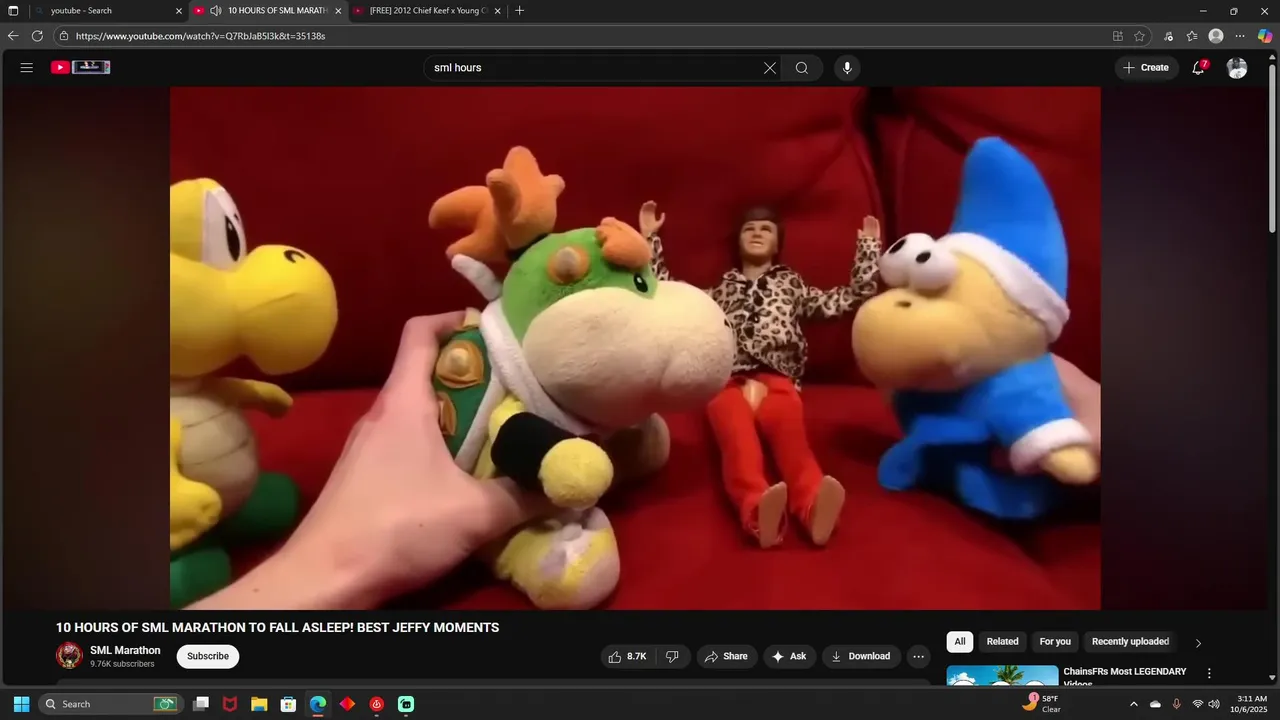Select the All filter chip
The image size is (1280, 720).
(960, 642)
